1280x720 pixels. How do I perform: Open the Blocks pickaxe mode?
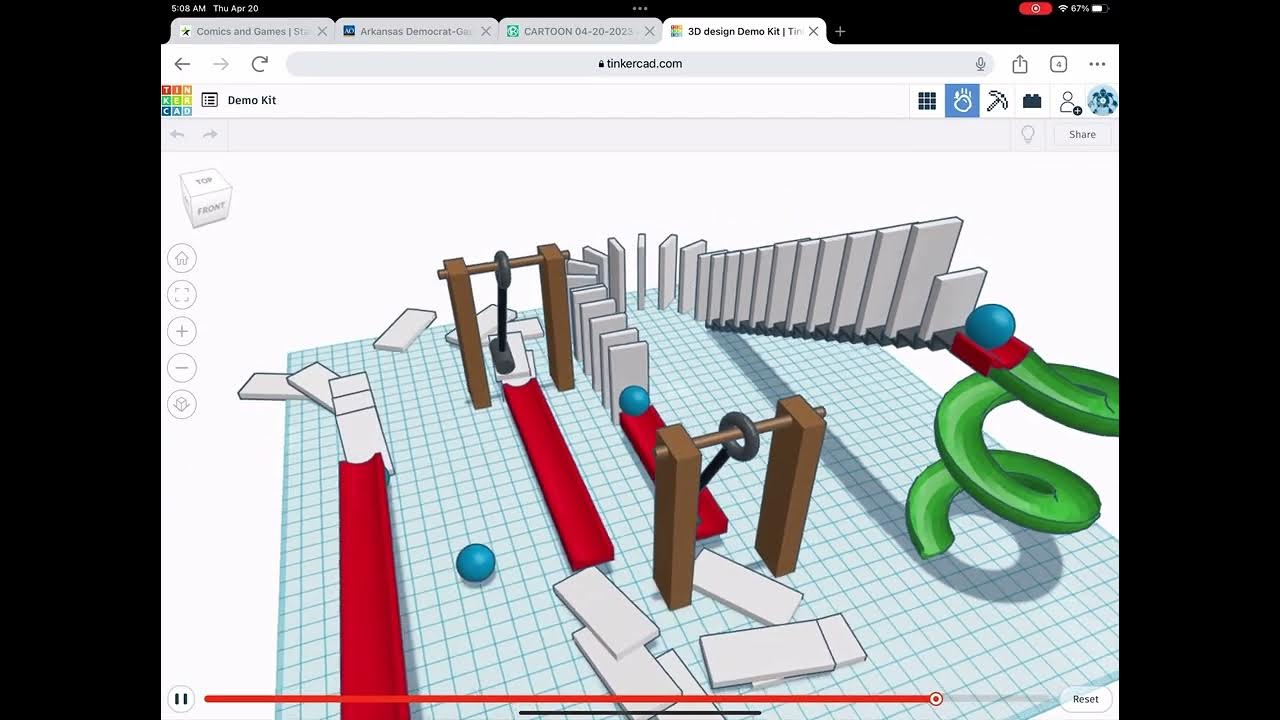point(997,101)
